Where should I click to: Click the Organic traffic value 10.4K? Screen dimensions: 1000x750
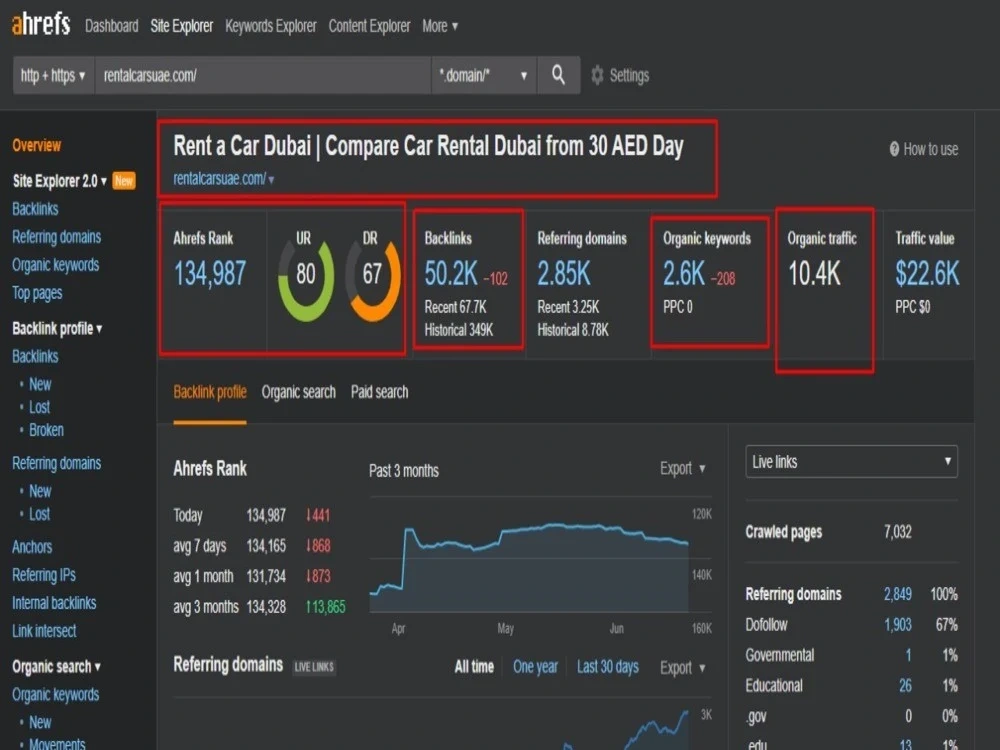tap(814, 274)
